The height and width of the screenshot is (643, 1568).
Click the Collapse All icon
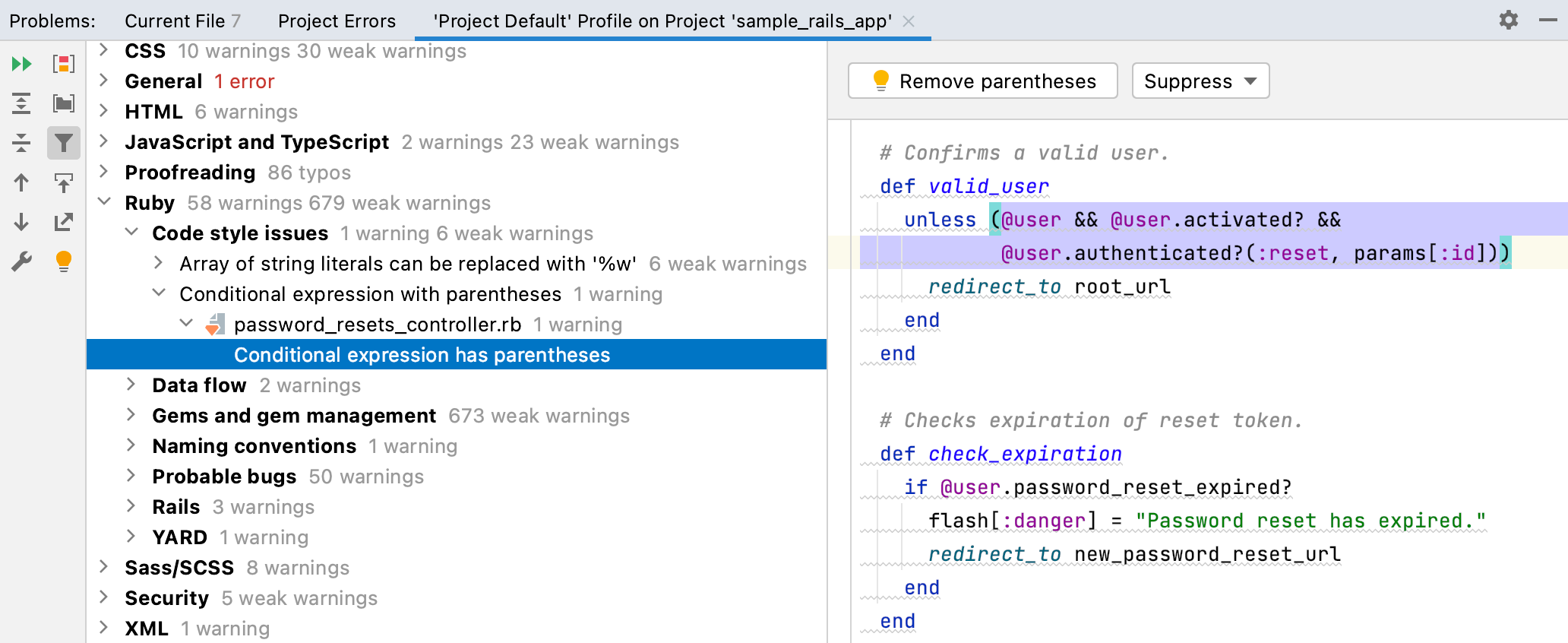[21, 143]
